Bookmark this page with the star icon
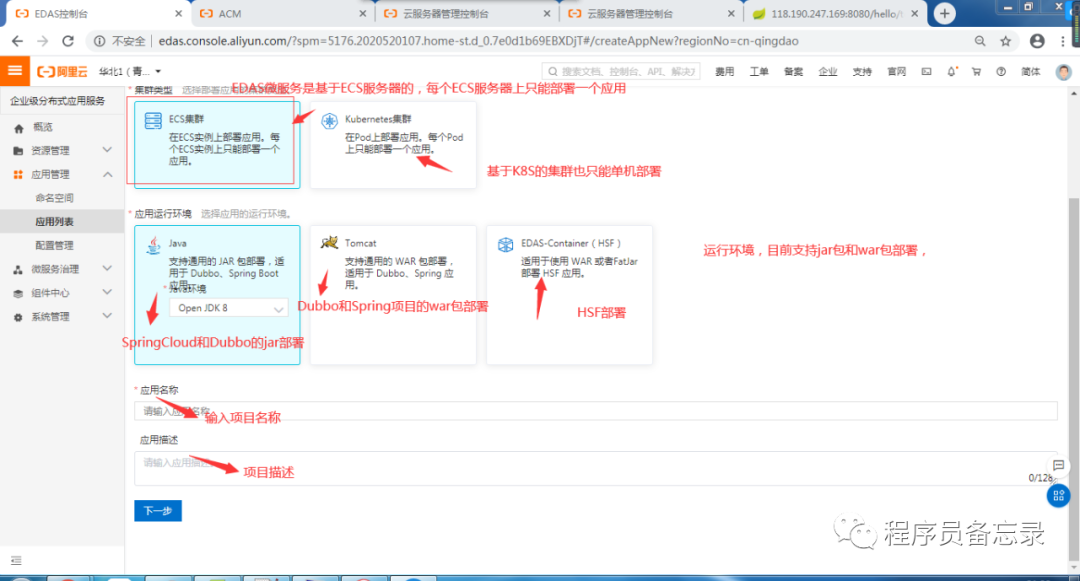 click(1006, 41)
